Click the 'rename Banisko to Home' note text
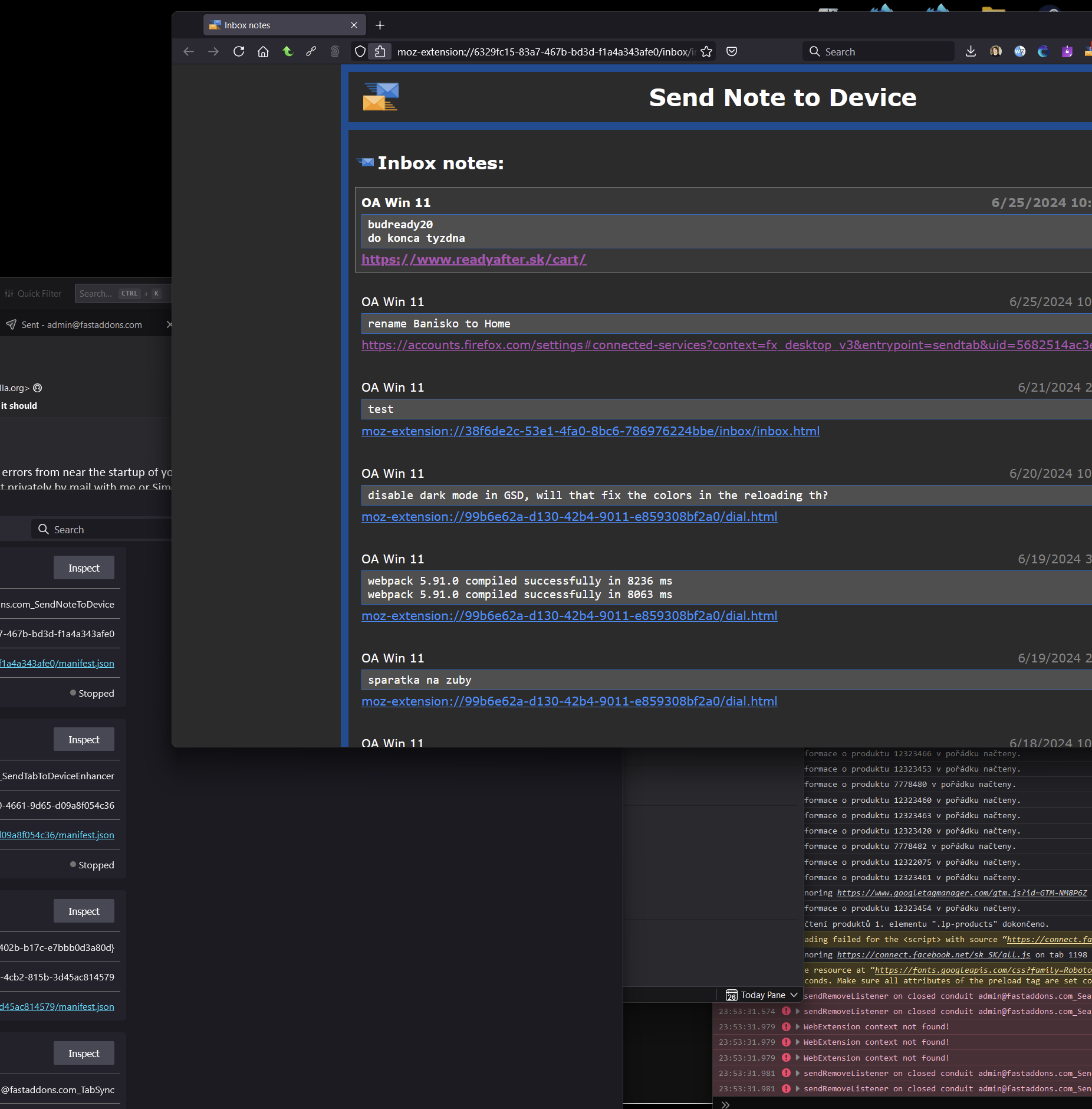Screen dimensions: 1092x1109 click(x=439, y=324)
